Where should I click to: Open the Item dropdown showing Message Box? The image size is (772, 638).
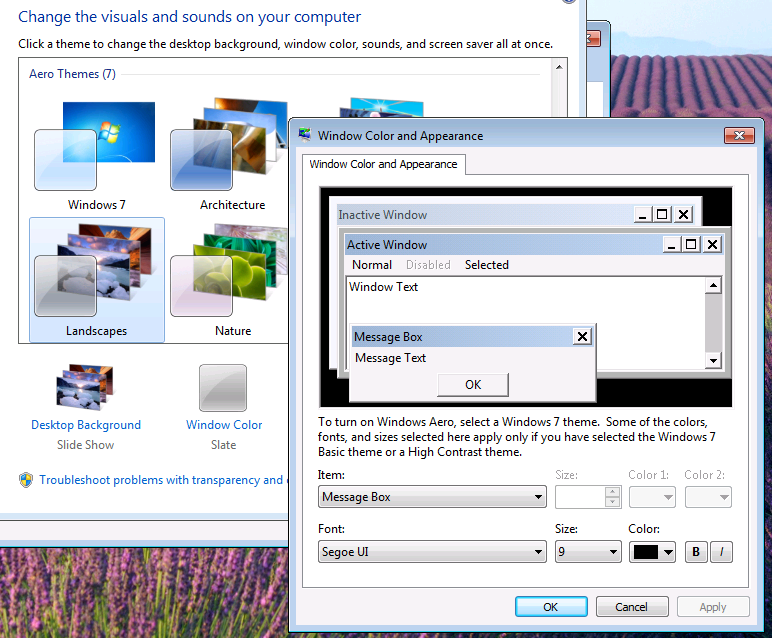click(432, 497)
